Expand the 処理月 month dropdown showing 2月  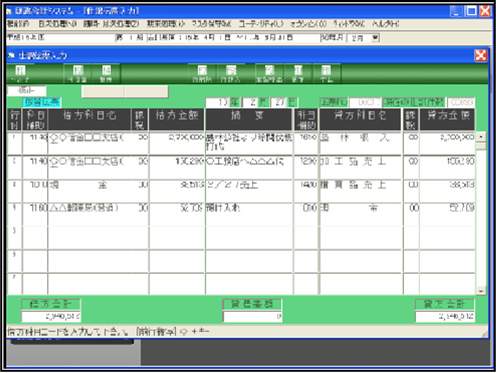click(x=375, y=38)
